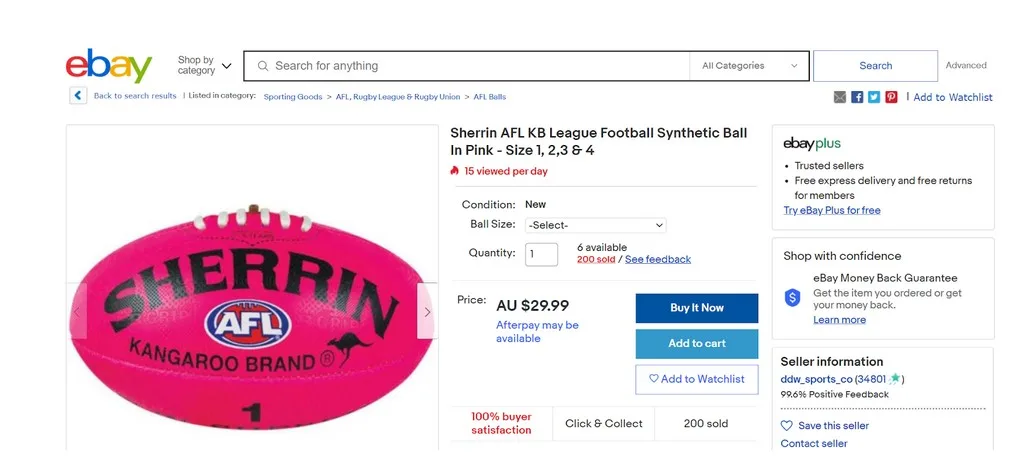Expand the All Categories search dropdown

pyautogui.click(x=748, y=66)
